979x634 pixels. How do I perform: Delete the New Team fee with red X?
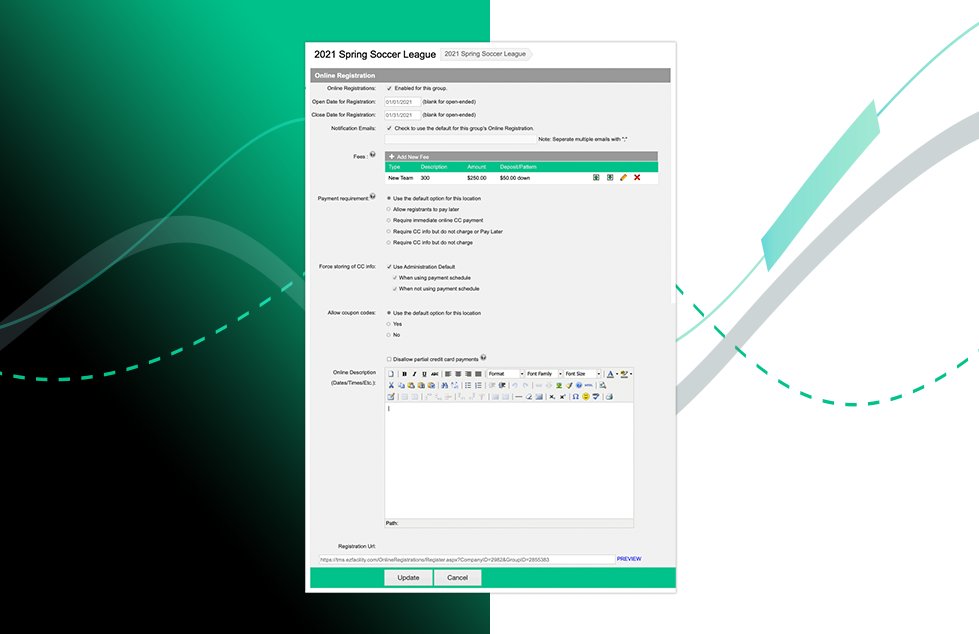637,177
